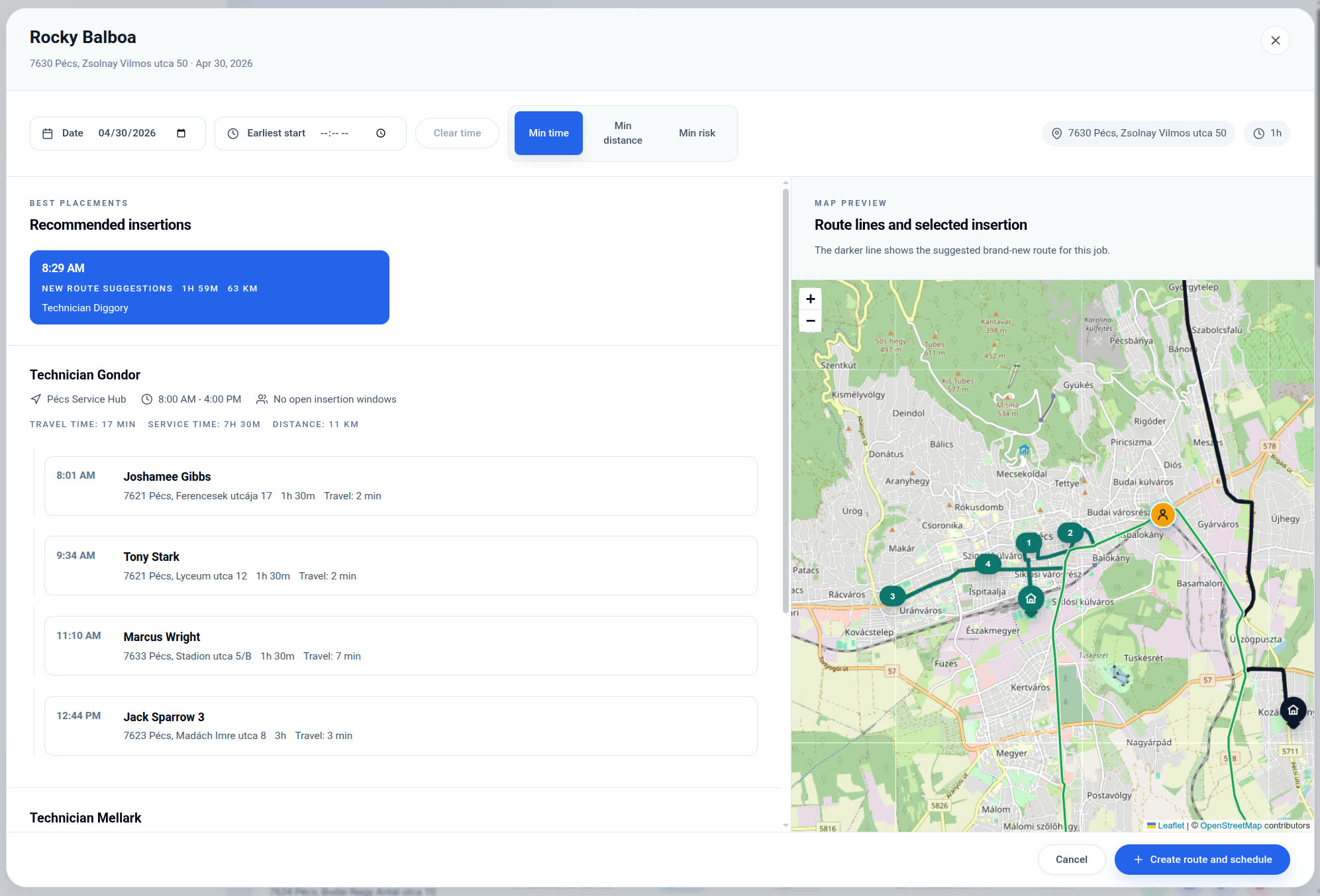Image resolution: width=1320 pixels, height=896 pixels.
Task: Click map stop marker 3
Action: click(892, 596)
